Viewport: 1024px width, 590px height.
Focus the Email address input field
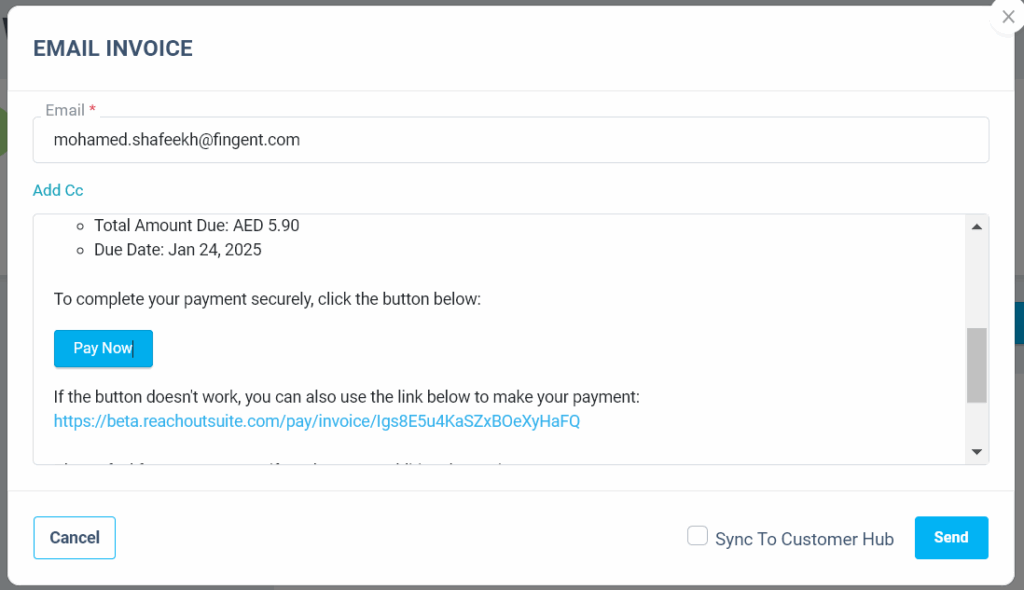tap(510, 140)
